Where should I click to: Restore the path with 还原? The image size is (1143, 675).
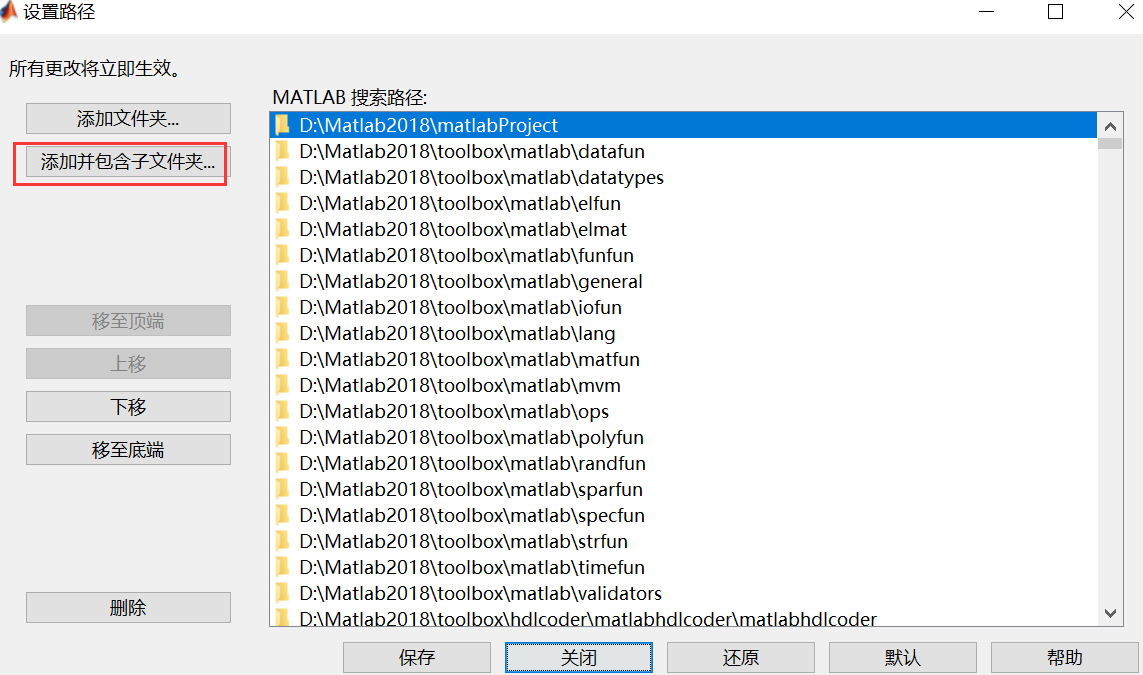[x=741, y=658]
